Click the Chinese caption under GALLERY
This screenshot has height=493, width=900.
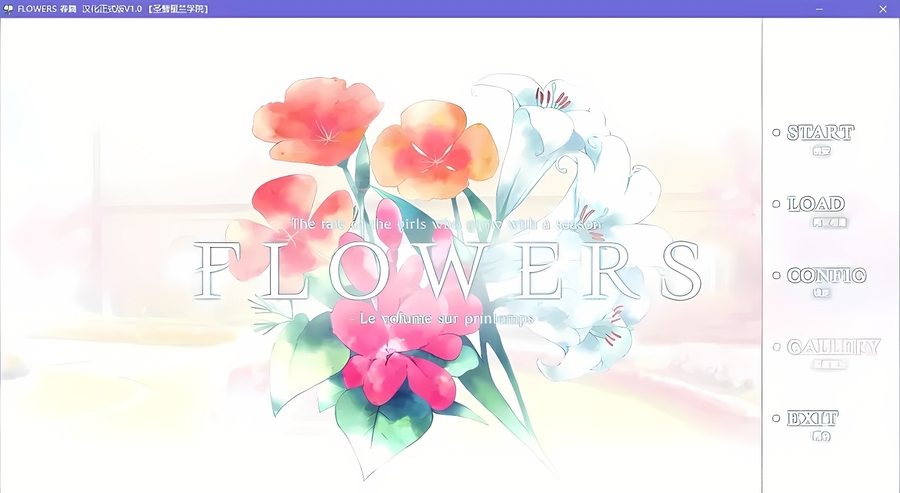828,364
